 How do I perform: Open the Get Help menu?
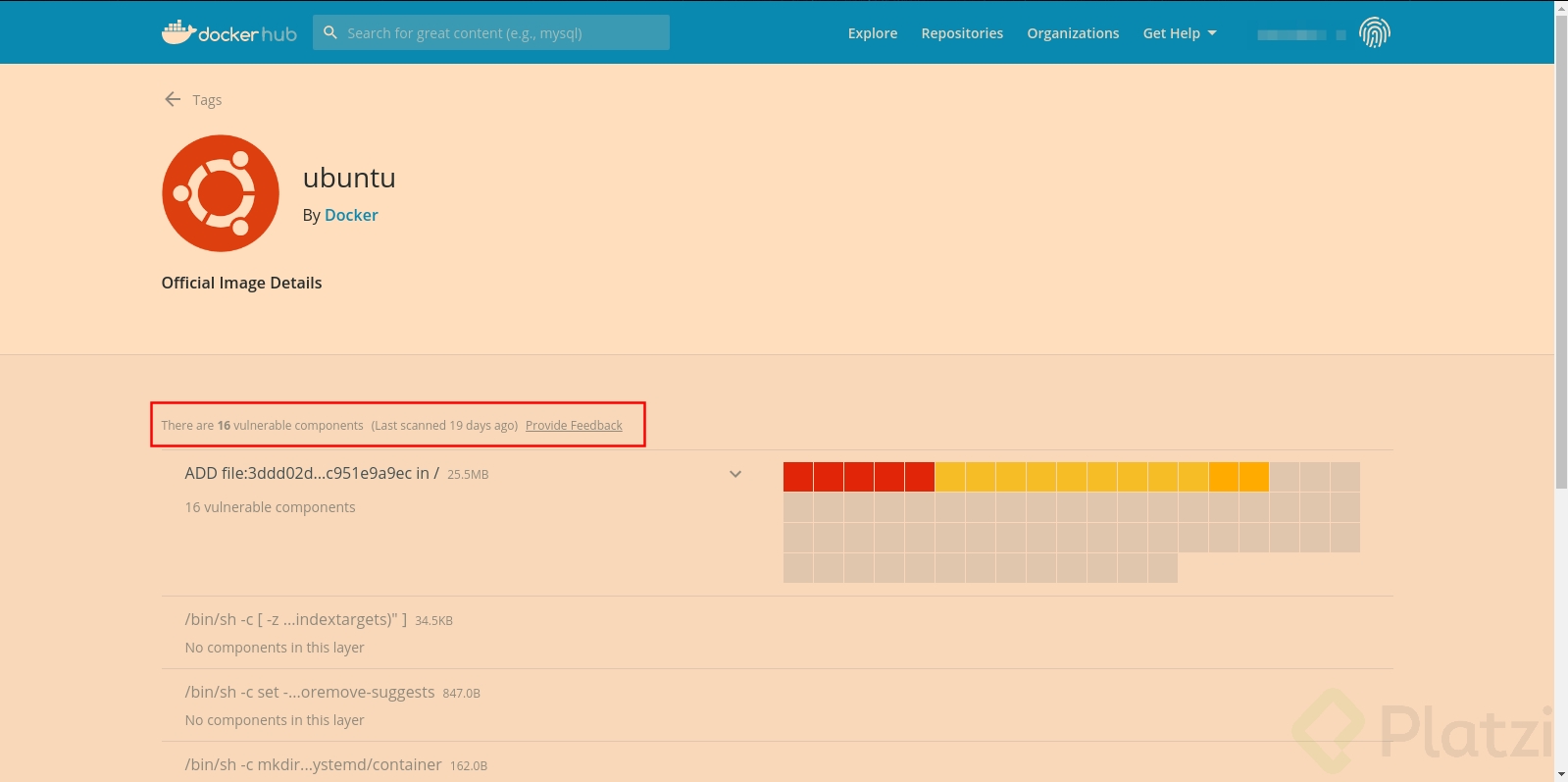(x=1180, y=33)
